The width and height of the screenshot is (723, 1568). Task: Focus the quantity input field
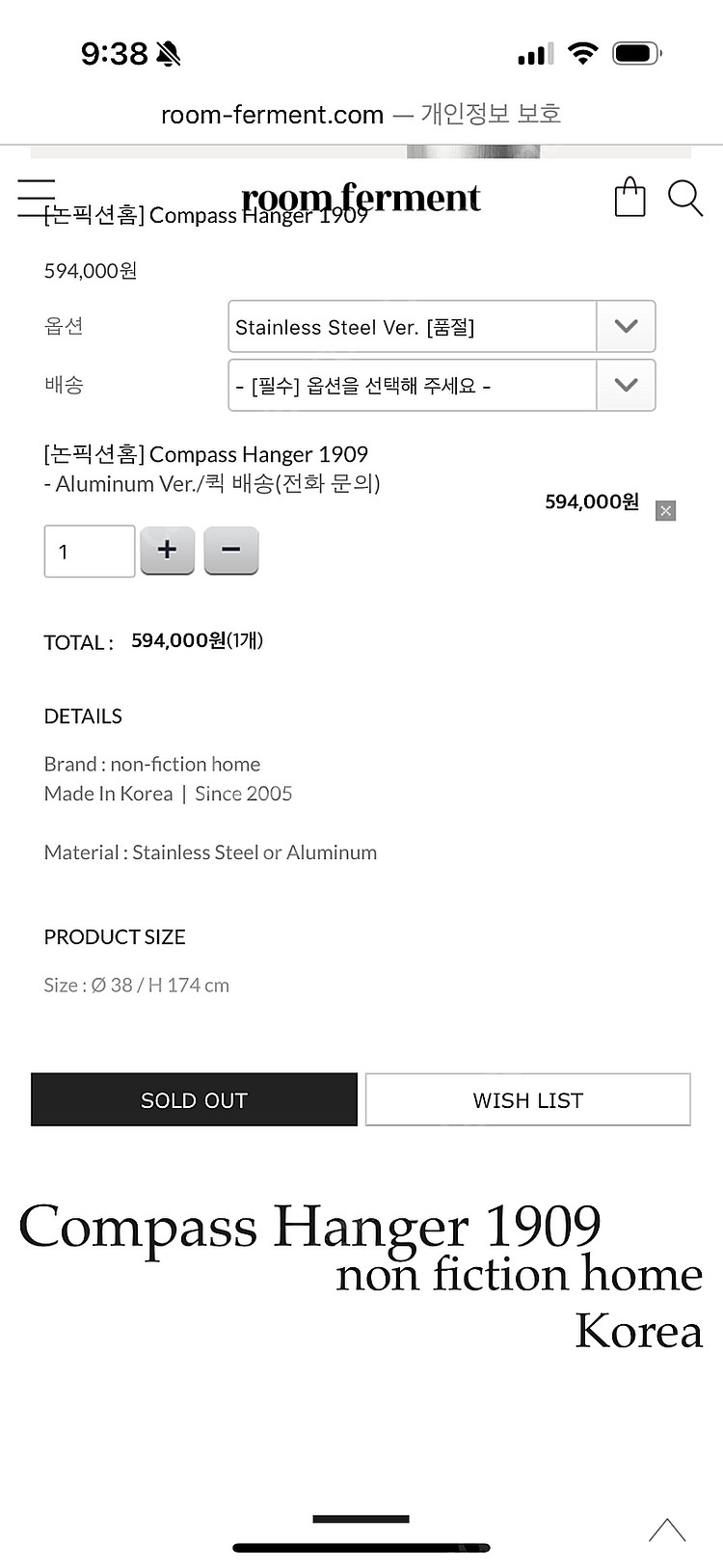[89, 552]
